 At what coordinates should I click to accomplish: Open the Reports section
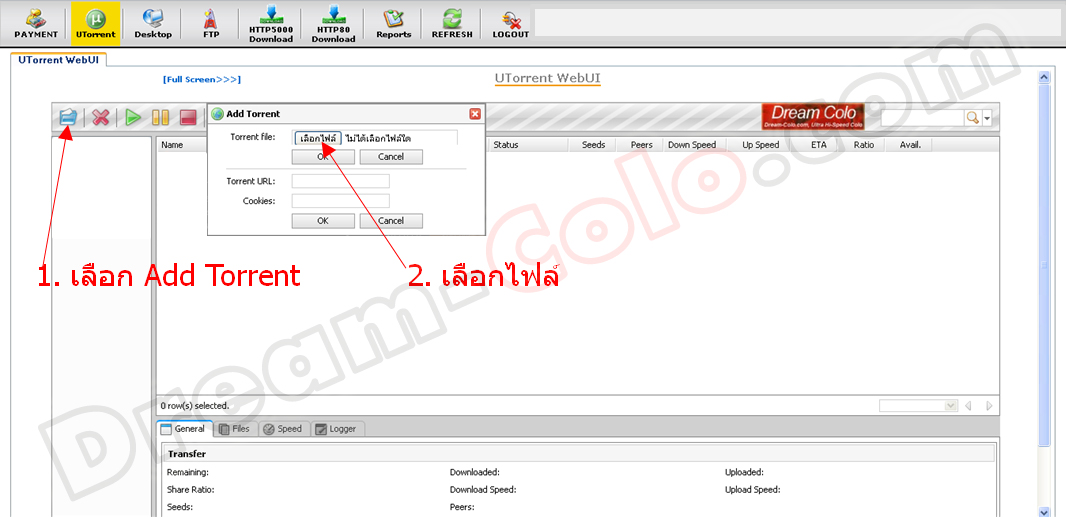(x=394, y=23)
